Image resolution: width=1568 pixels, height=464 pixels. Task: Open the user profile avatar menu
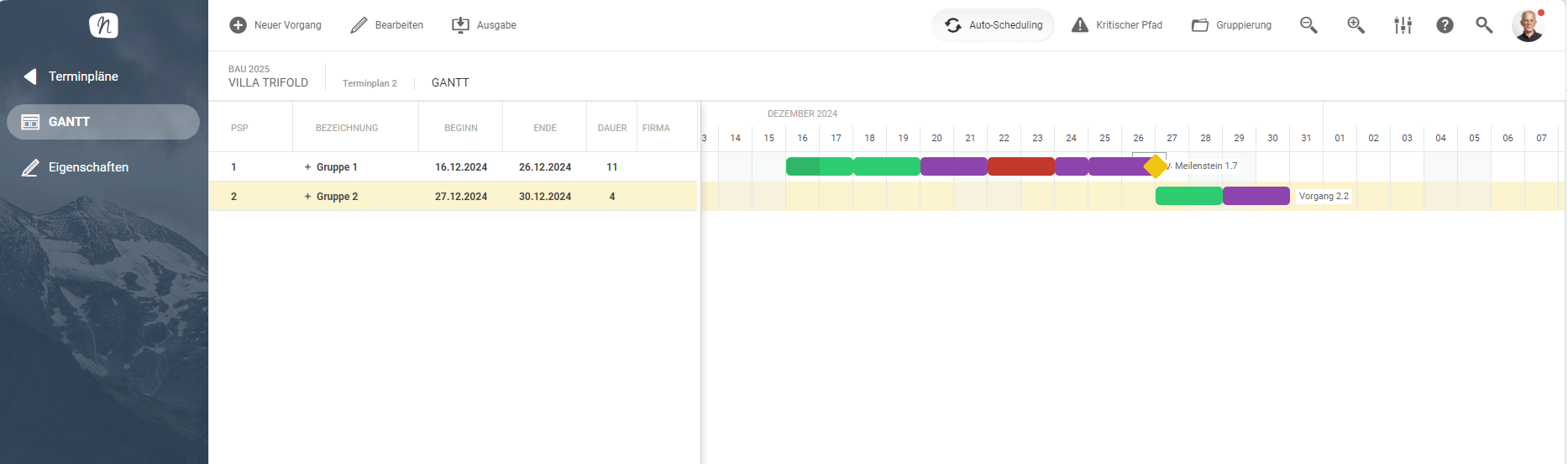coord(1528,25)
